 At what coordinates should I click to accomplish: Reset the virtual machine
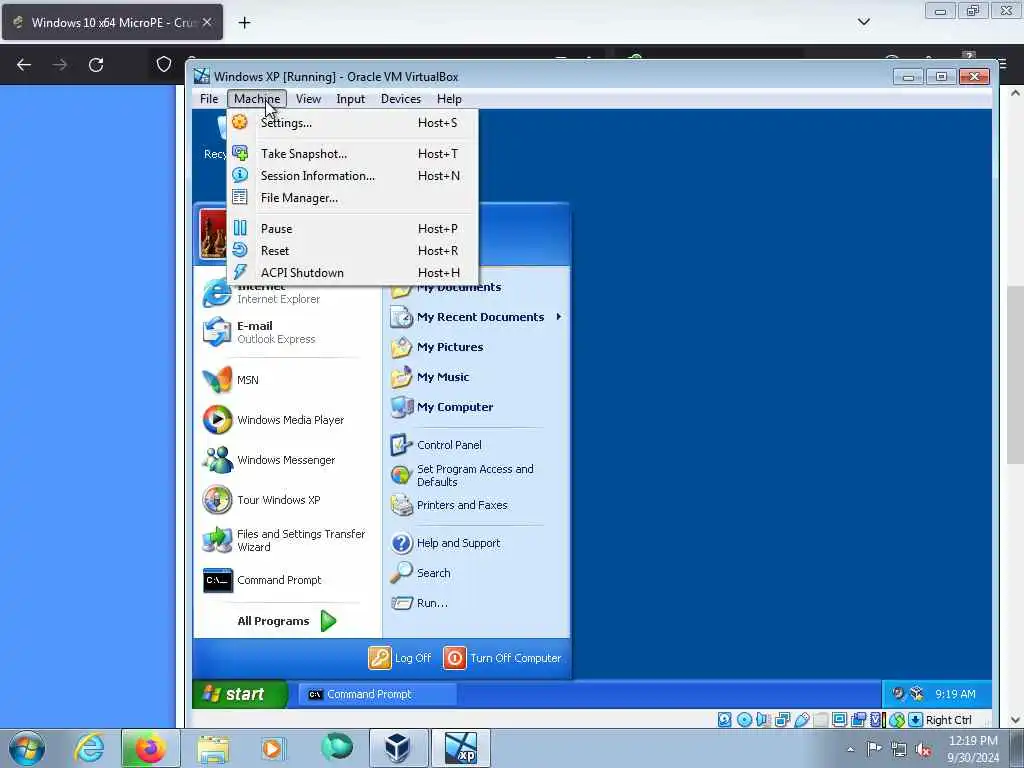pyautogui.click(x=353, y=251)
